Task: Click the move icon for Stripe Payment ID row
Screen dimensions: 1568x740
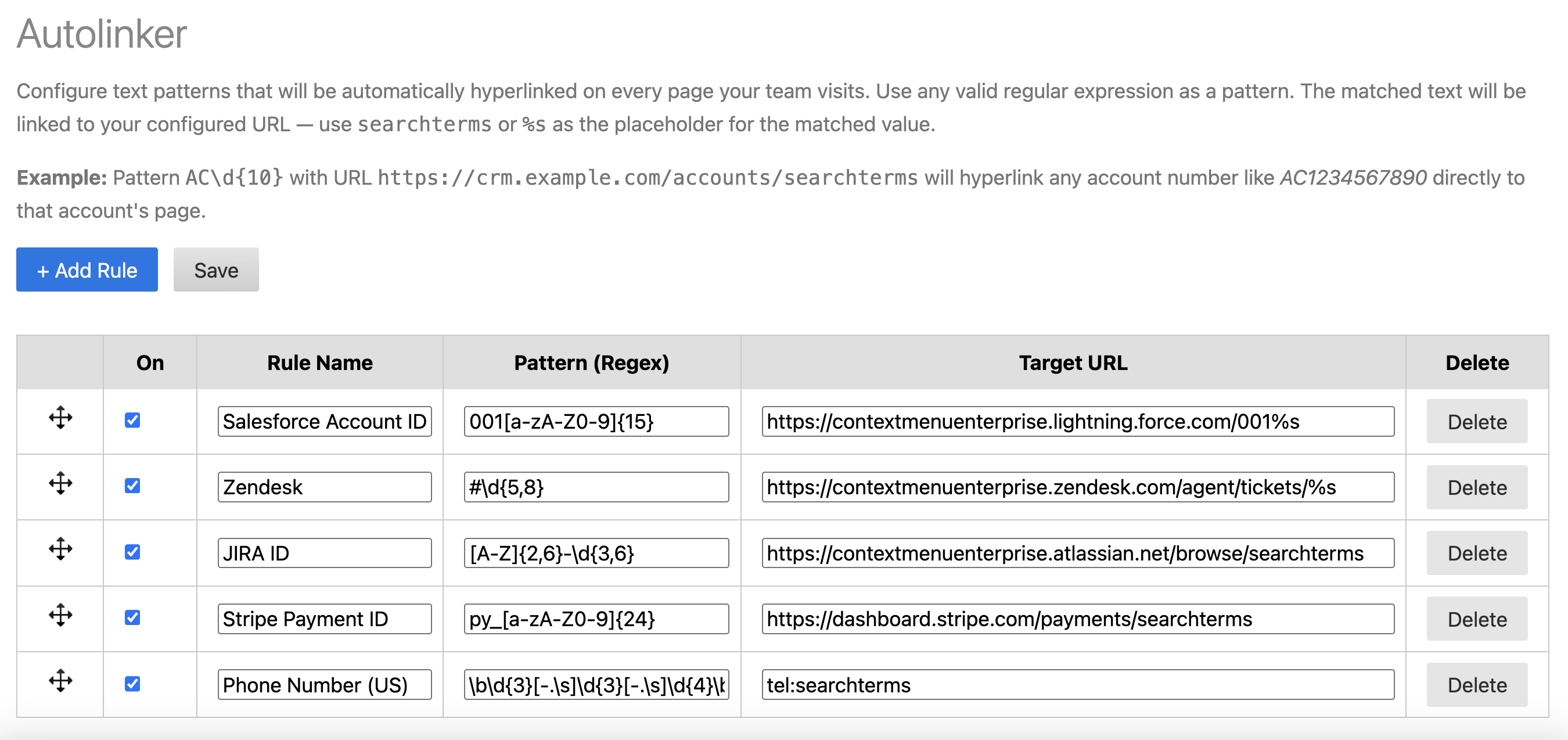Action: tap(60, 615)
